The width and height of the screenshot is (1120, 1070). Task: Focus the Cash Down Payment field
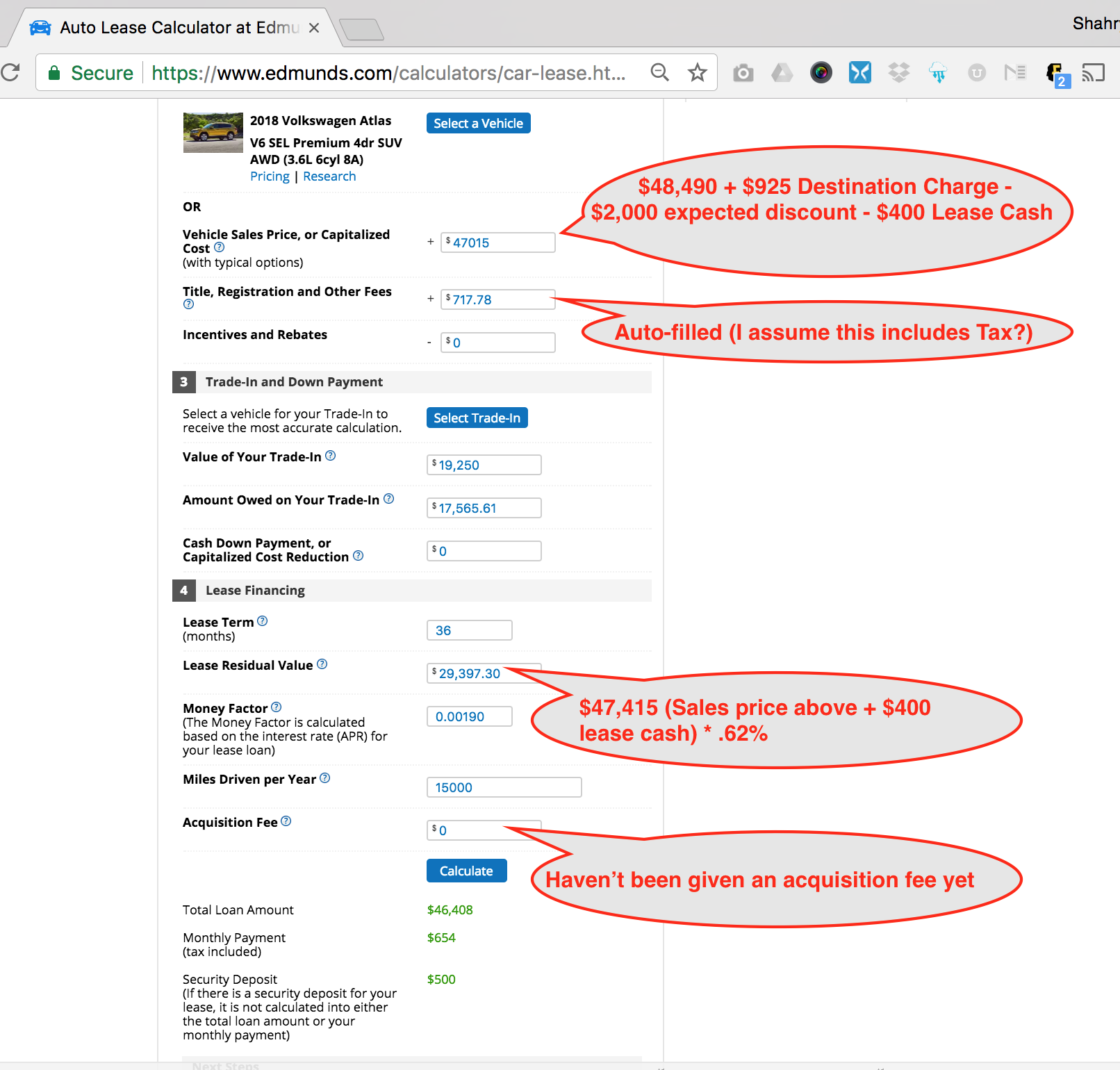484,551
